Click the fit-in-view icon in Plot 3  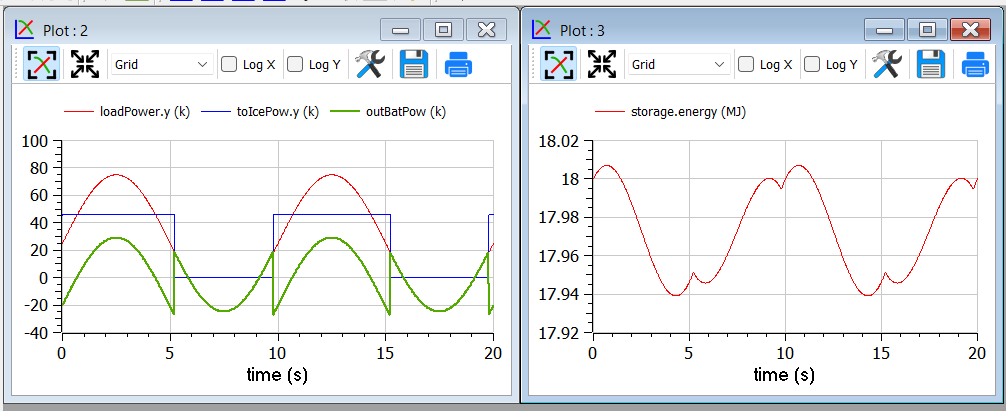(x=602, y=65)
